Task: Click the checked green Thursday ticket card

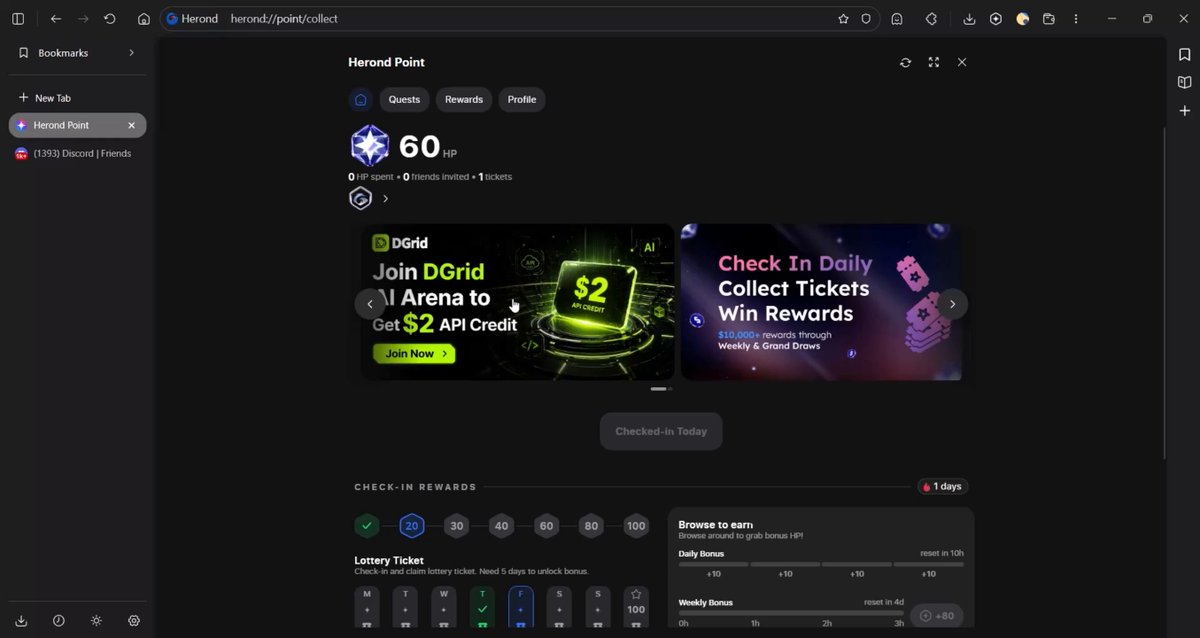Action: coord(482,607)
